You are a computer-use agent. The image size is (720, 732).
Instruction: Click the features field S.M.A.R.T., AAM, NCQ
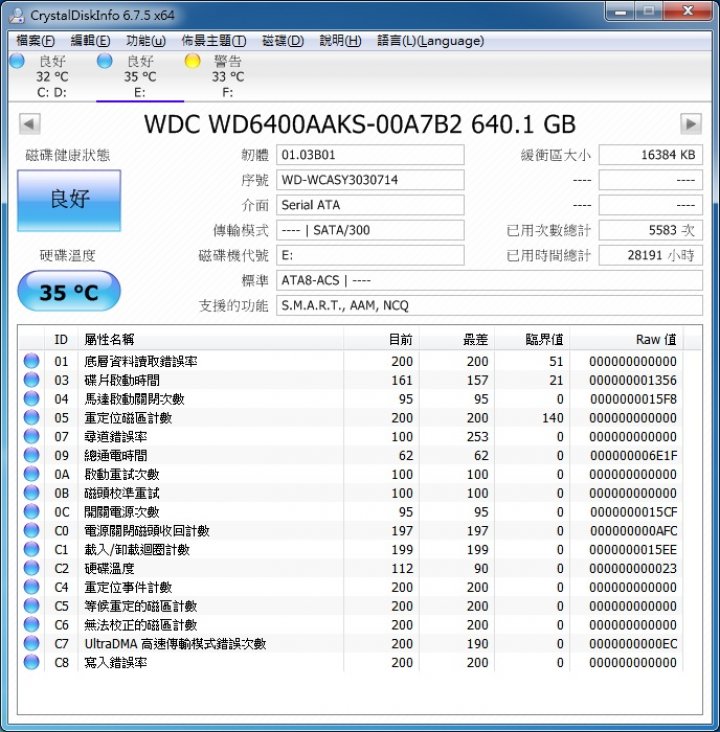[489, 306]
